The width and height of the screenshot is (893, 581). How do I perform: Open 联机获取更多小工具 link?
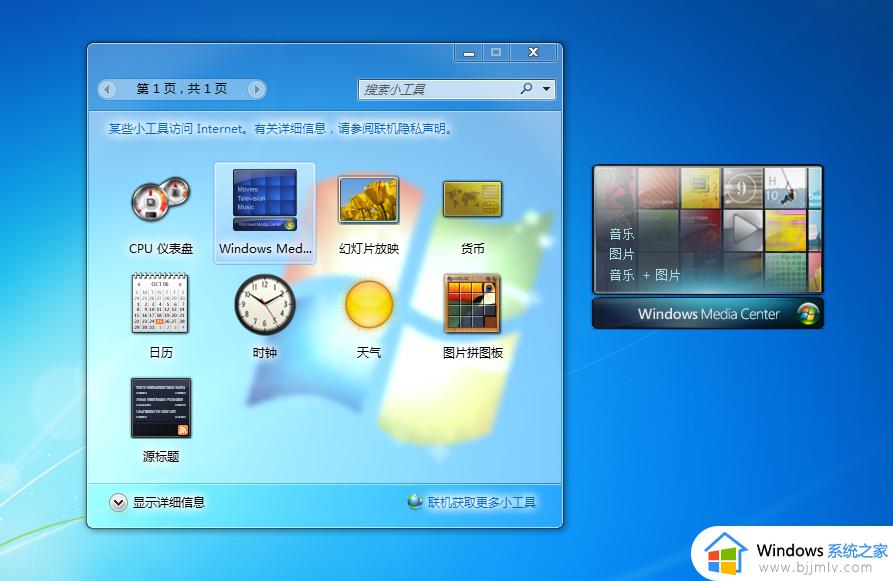coord(482,502)
